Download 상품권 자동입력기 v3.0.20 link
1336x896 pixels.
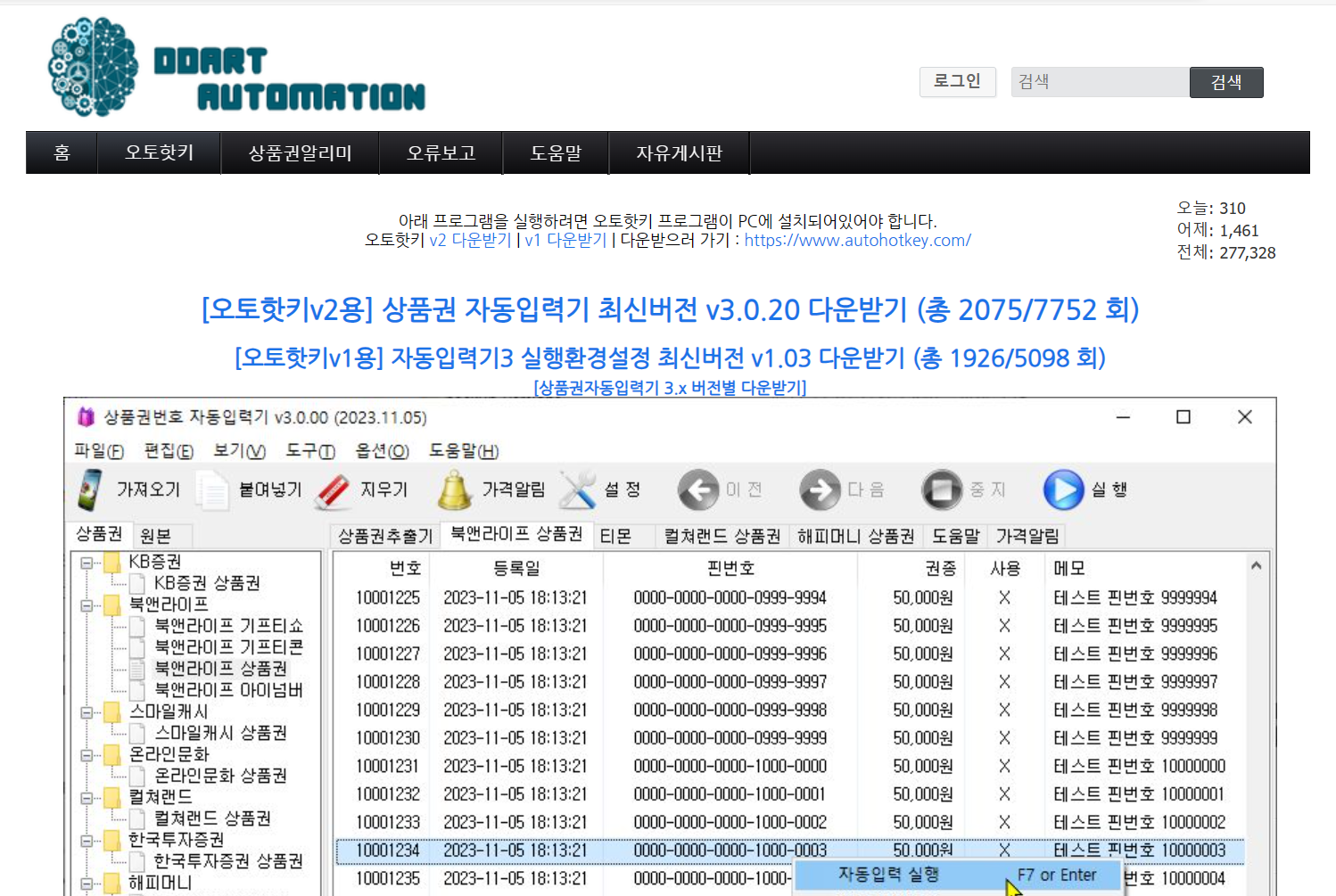(x=670, y=309)
